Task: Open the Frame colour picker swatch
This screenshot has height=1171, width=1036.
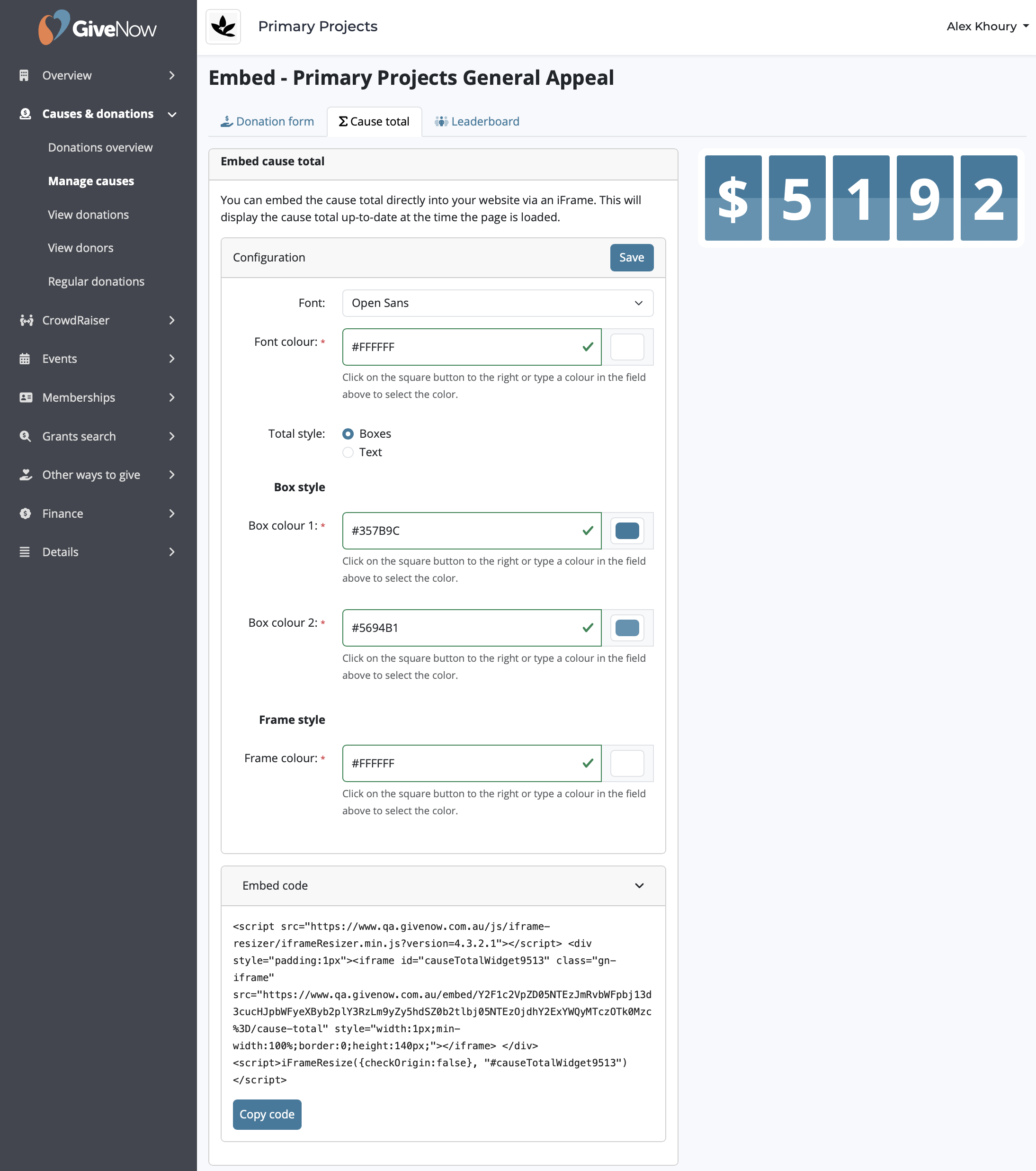Action: 627,763
